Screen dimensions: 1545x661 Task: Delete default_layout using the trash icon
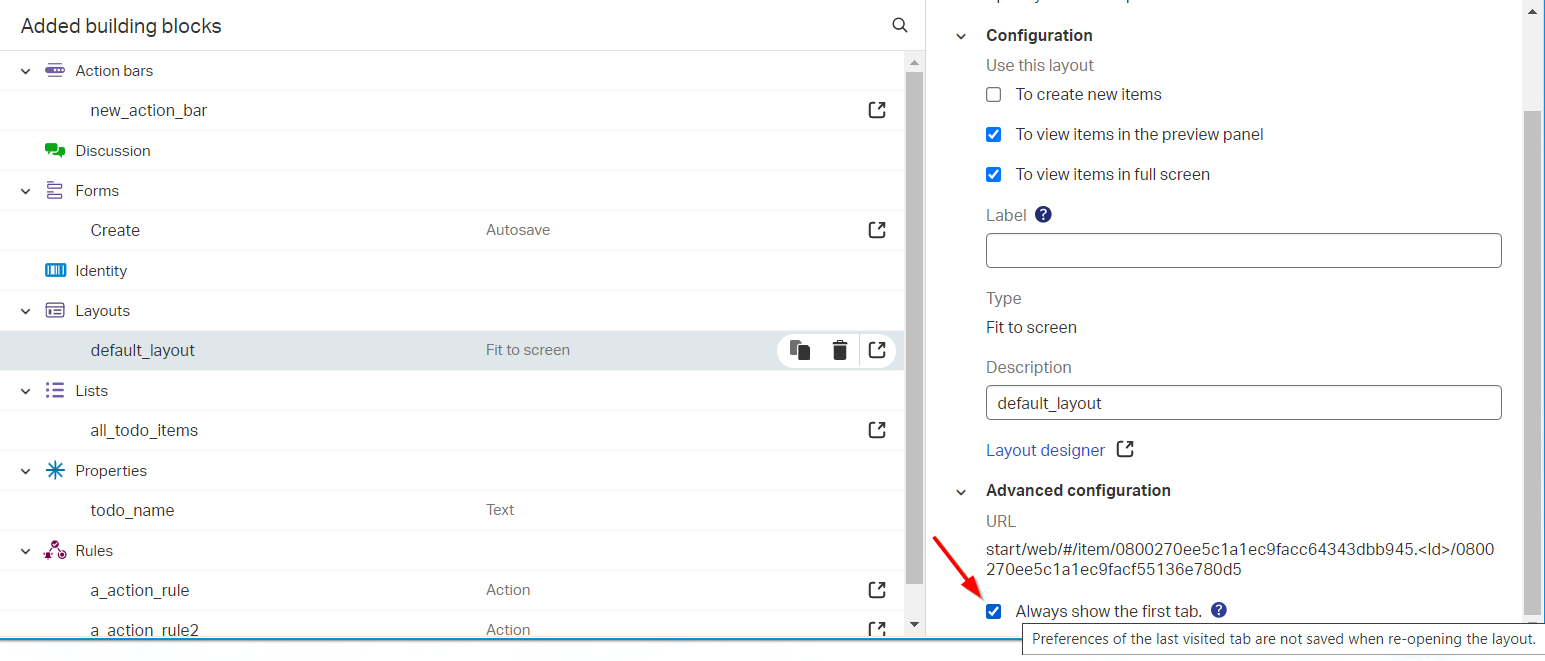840,350
